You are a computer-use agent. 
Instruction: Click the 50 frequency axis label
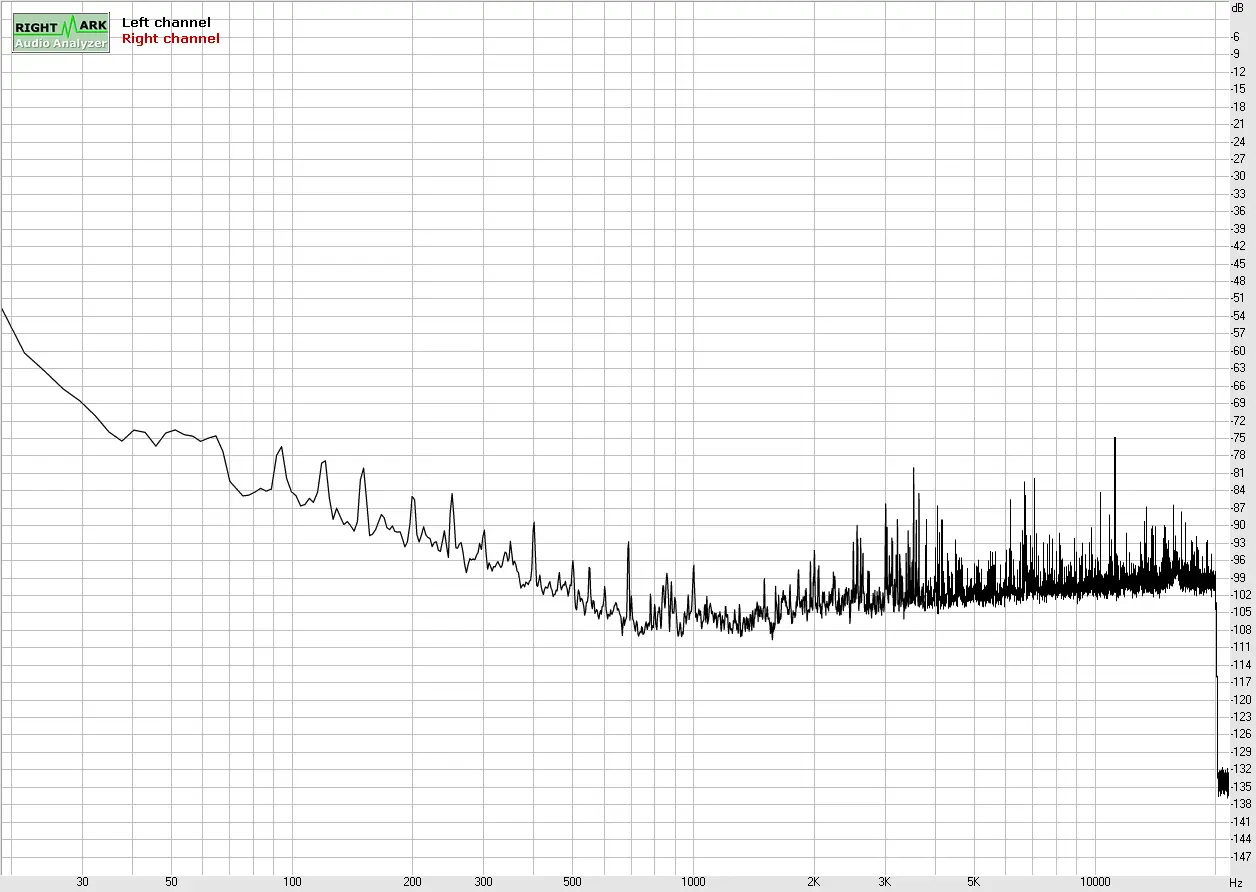coord(171,882)
